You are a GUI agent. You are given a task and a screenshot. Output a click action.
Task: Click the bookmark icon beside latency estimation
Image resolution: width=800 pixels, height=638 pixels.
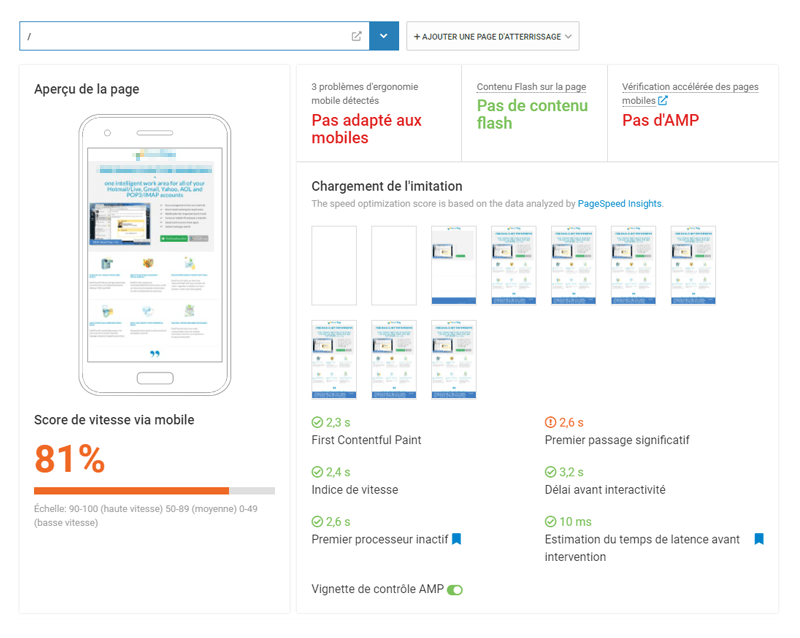[x=758, y=539]
